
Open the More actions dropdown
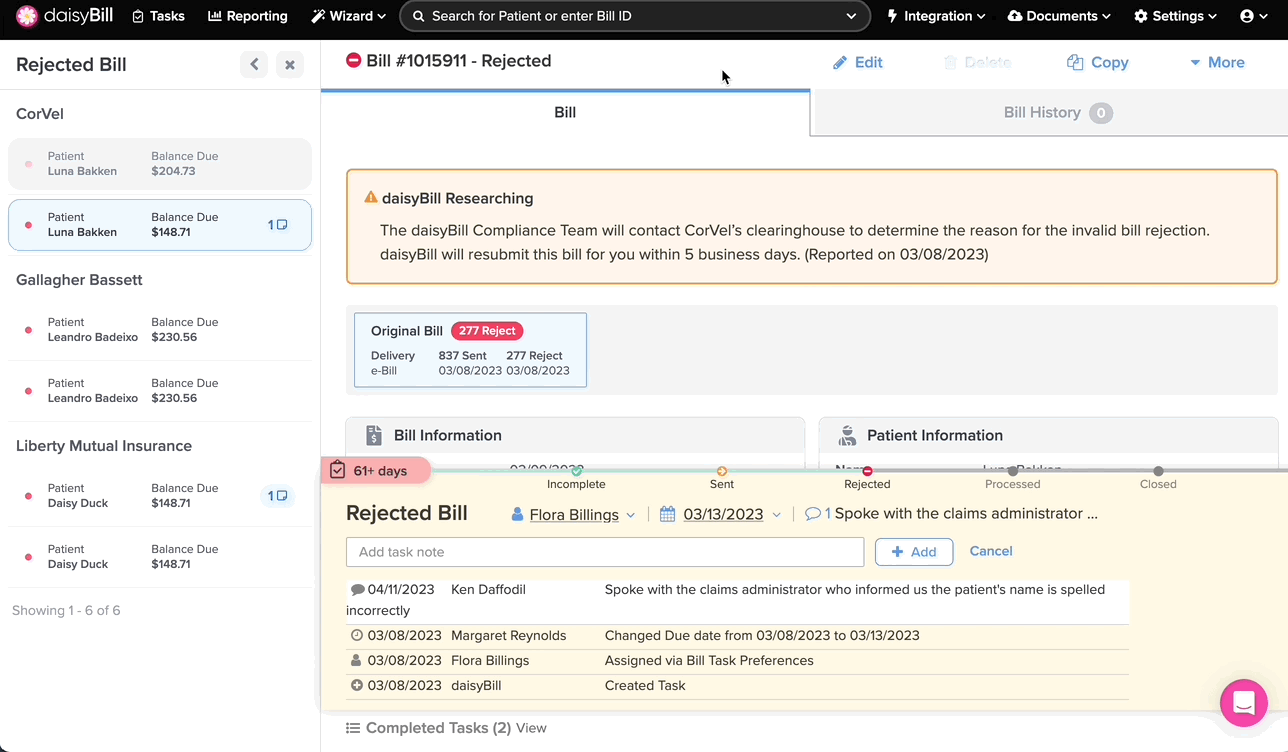pos(1217,62)
